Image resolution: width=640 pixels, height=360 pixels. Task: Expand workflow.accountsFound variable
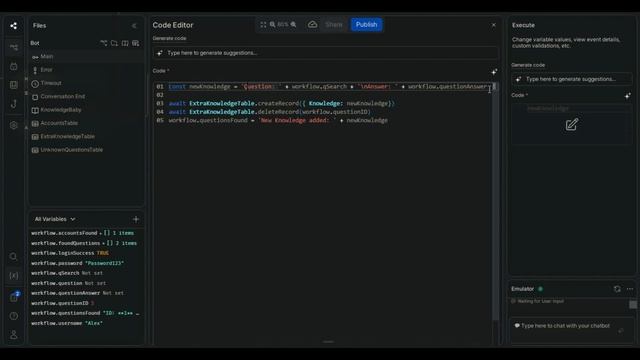(x=82, y=233)
